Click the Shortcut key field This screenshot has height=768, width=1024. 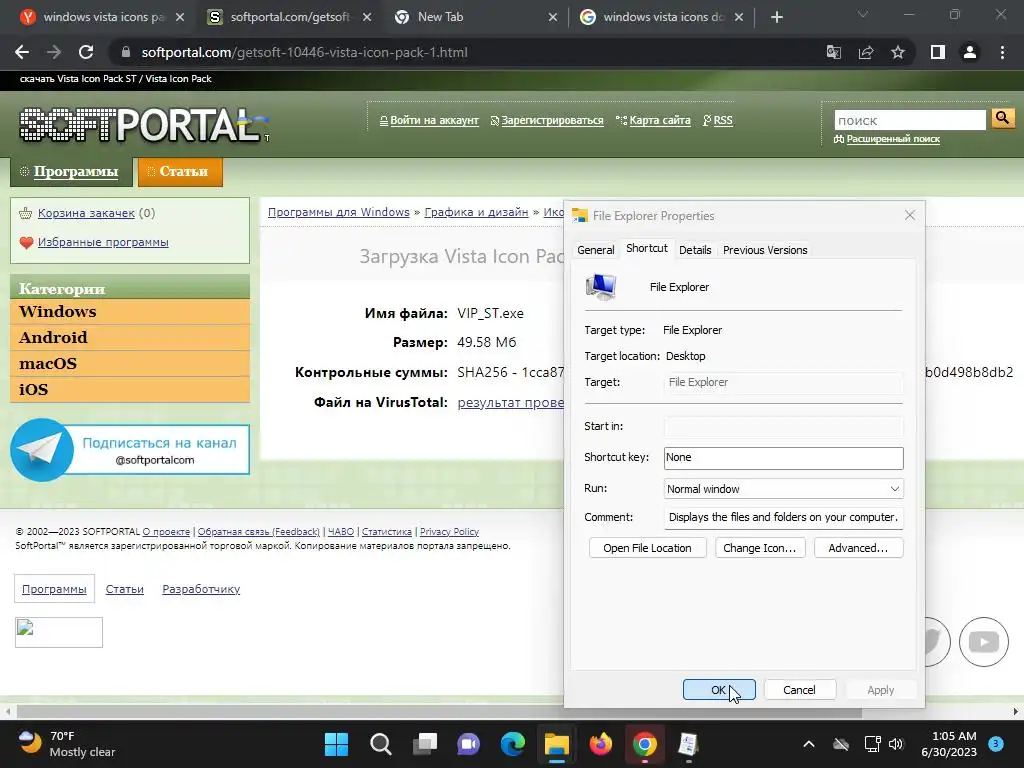pyautogui.click(x=783, y=458)
